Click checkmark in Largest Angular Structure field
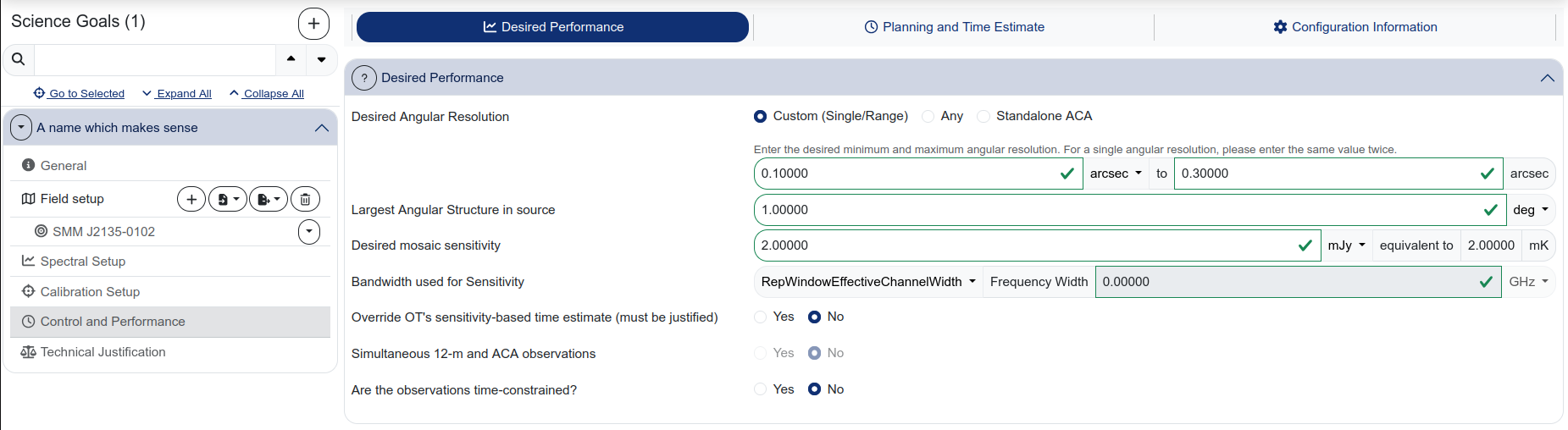Image resolution: width=1568 pixels, height=430 pixels. tap(1491, 210)
